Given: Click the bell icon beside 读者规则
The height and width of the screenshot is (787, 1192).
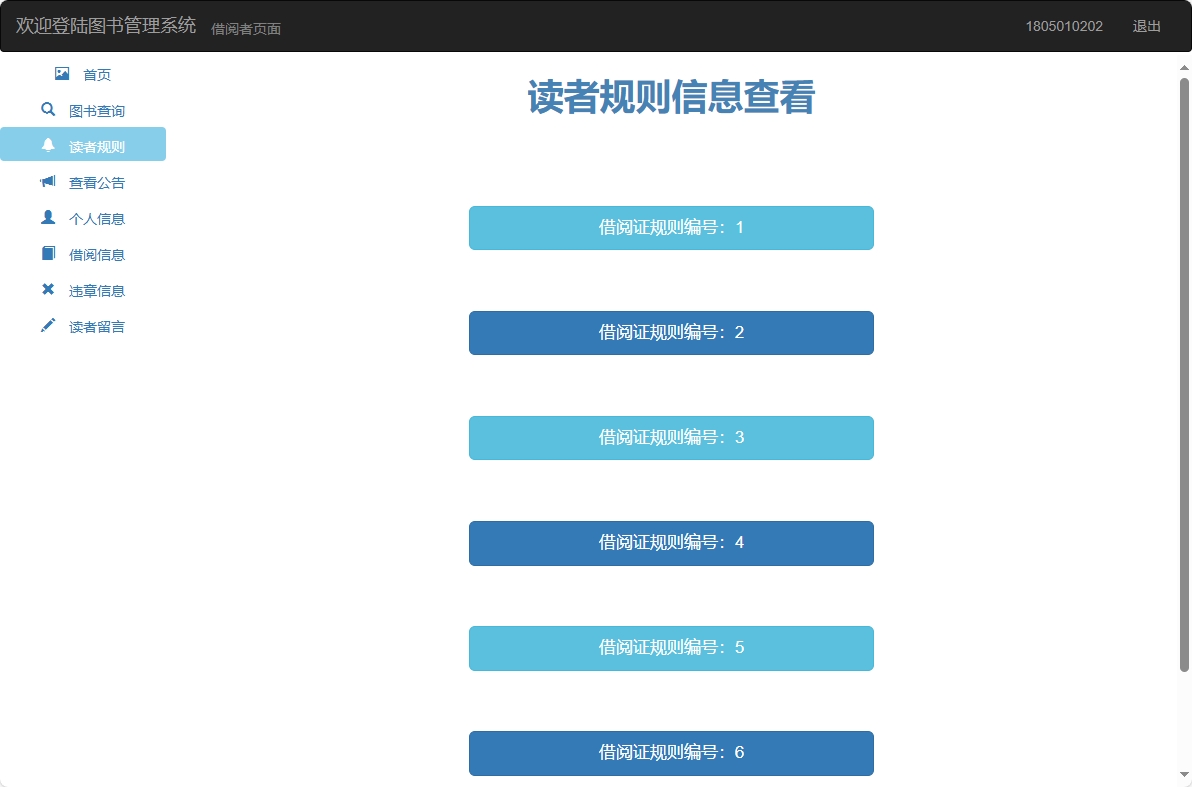Looking at the screenshot, I should 47,144.
